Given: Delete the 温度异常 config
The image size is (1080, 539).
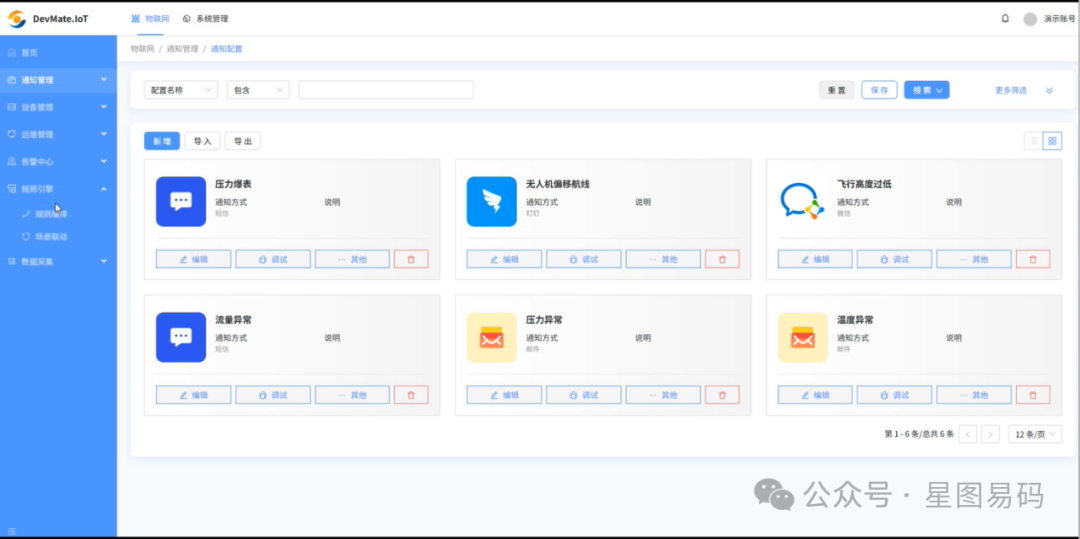Looking at the screenshot, I should (x=1033, y=395).
